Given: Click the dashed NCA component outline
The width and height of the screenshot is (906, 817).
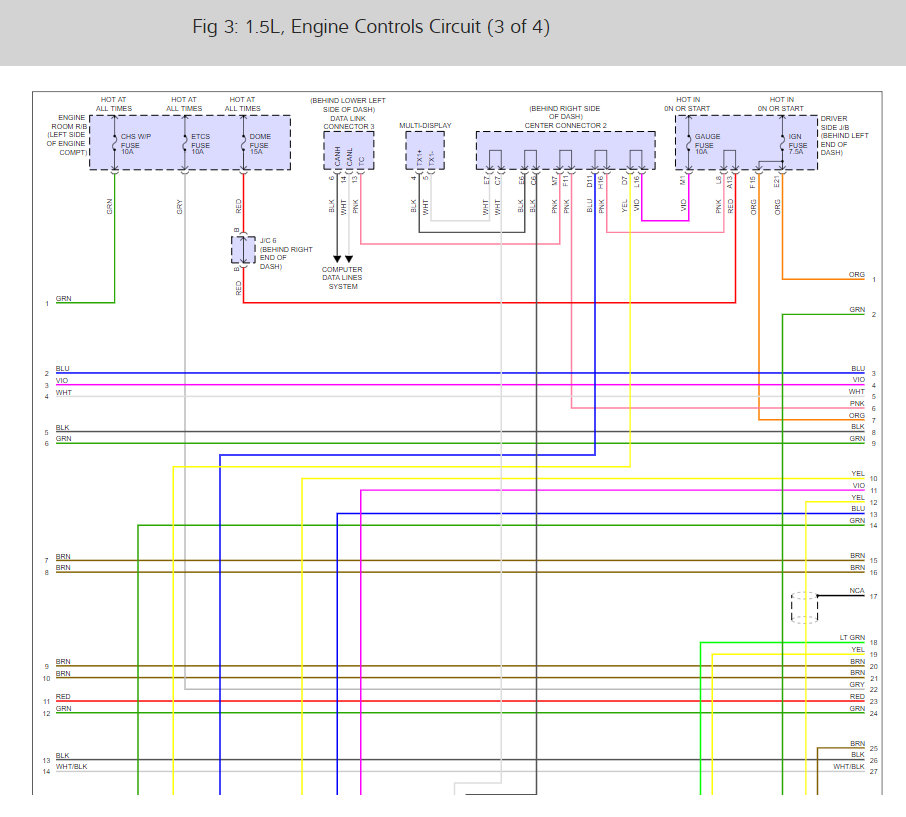Looking at the screenshot, I should click(x=804, y=607).
